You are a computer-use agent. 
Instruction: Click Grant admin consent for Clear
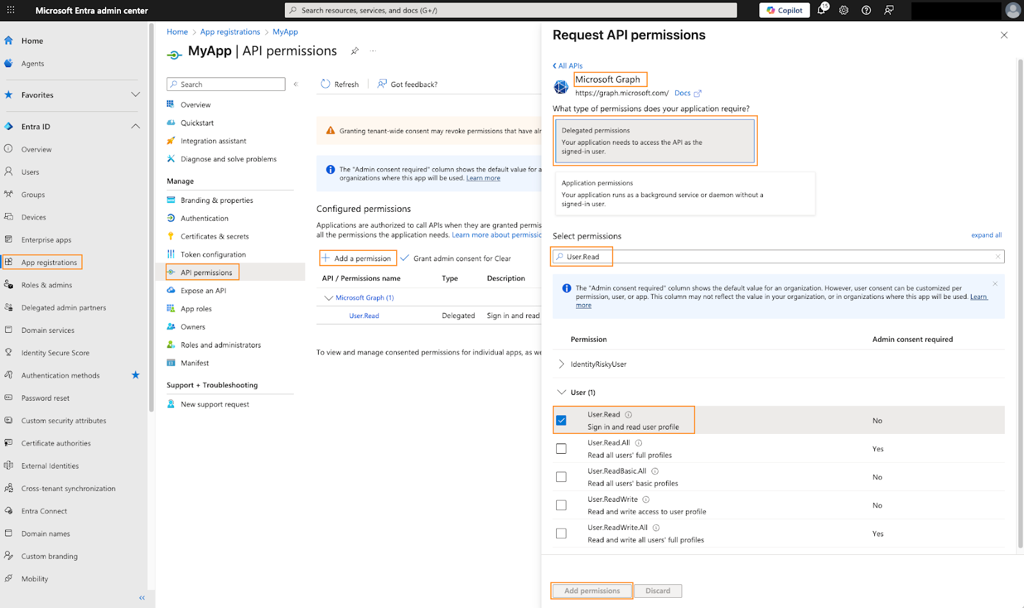point(456,258)
